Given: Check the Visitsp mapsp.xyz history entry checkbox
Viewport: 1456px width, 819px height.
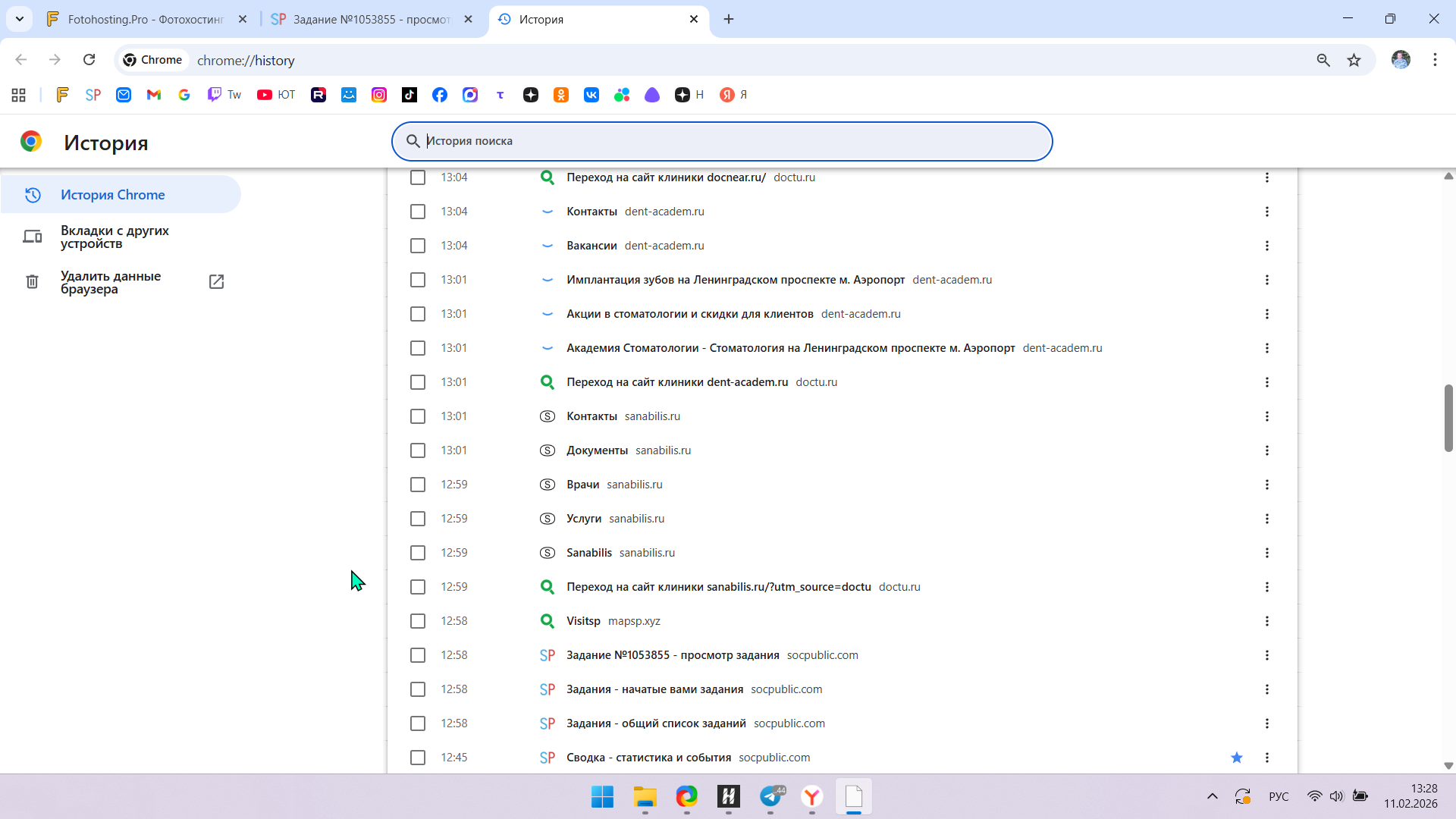Looking at the screenshot, I should click(x=418, y=621).
